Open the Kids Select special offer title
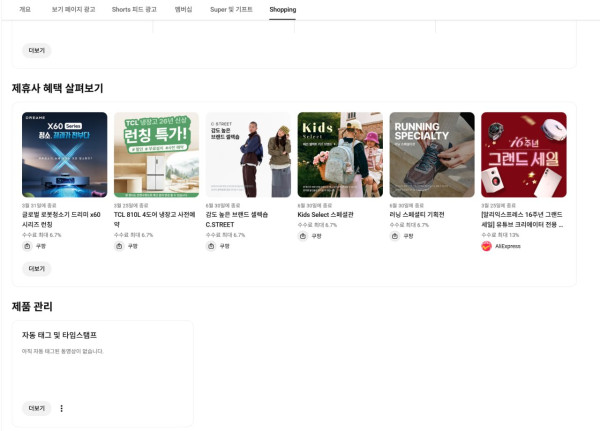Viewport: 600px width, 431px height. [328, 214]
